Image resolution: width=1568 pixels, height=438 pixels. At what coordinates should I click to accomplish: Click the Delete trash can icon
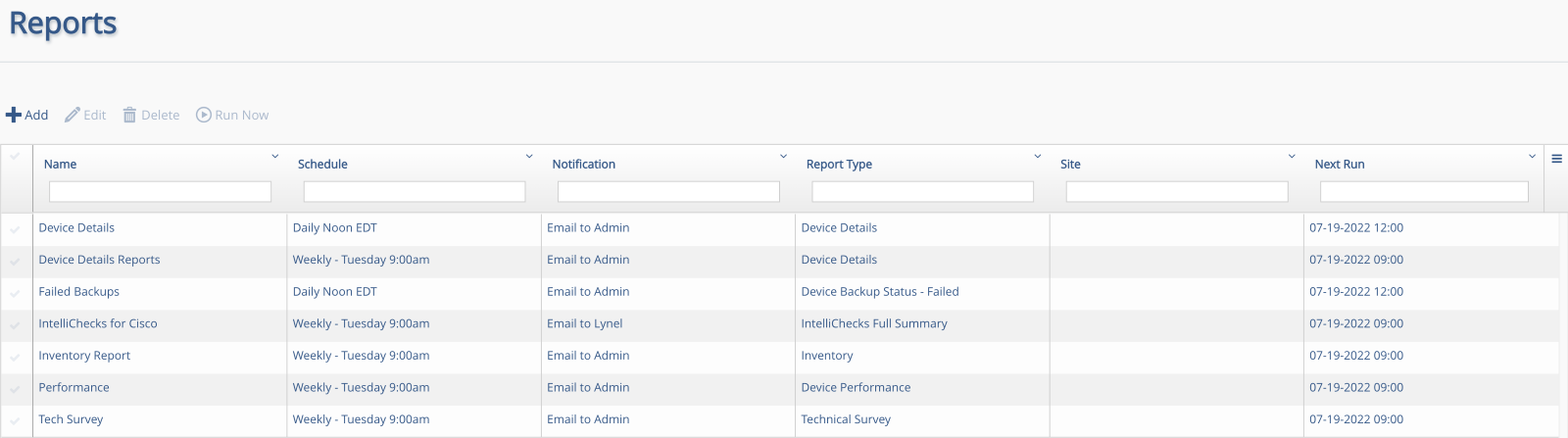(x=129, y=115)
